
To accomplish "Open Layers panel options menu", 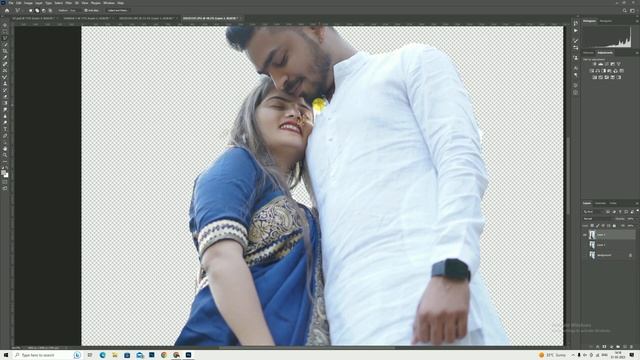I will click(637, 203).
